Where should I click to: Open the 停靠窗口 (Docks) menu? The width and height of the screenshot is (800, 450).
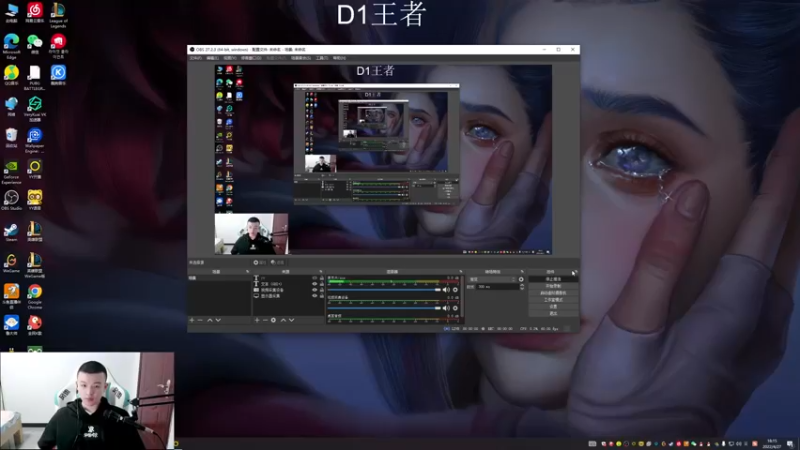click(x=251, y=58)
